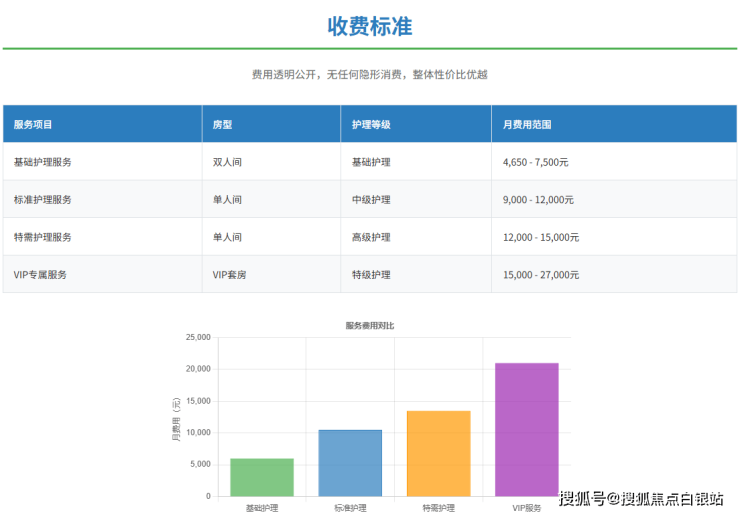The image size is (740, 515).
Task: Click the 15,000 - 27,000元 price cell
Action: point(541,274)
